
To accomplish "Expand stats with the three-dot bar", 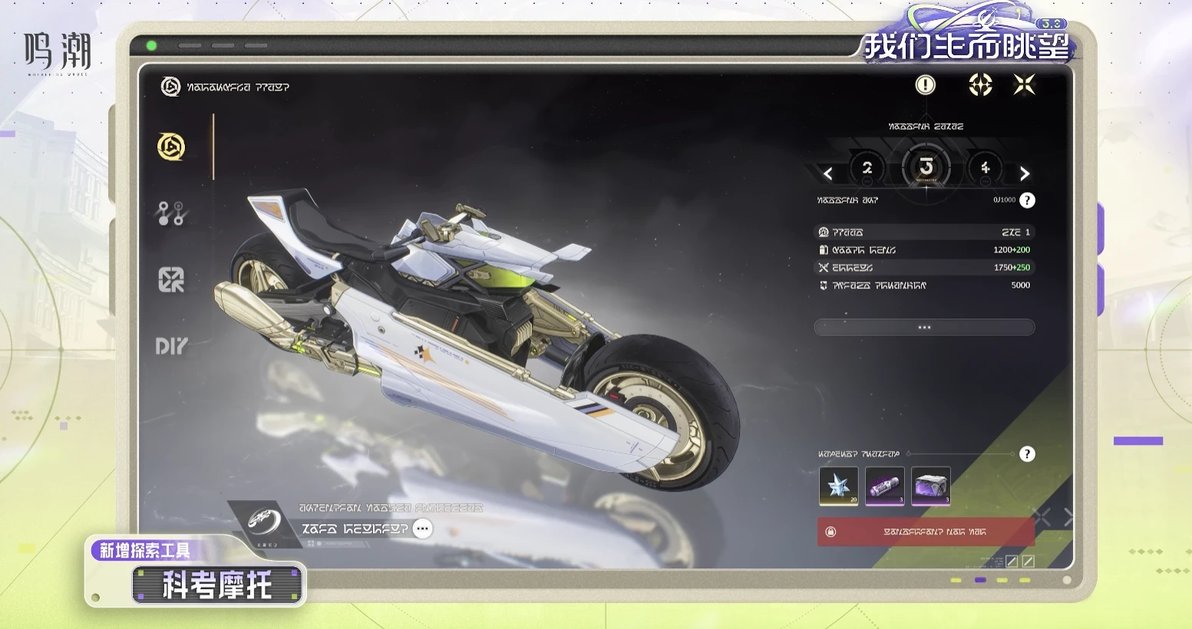I will pyautogui.click(x=924, y=327).
